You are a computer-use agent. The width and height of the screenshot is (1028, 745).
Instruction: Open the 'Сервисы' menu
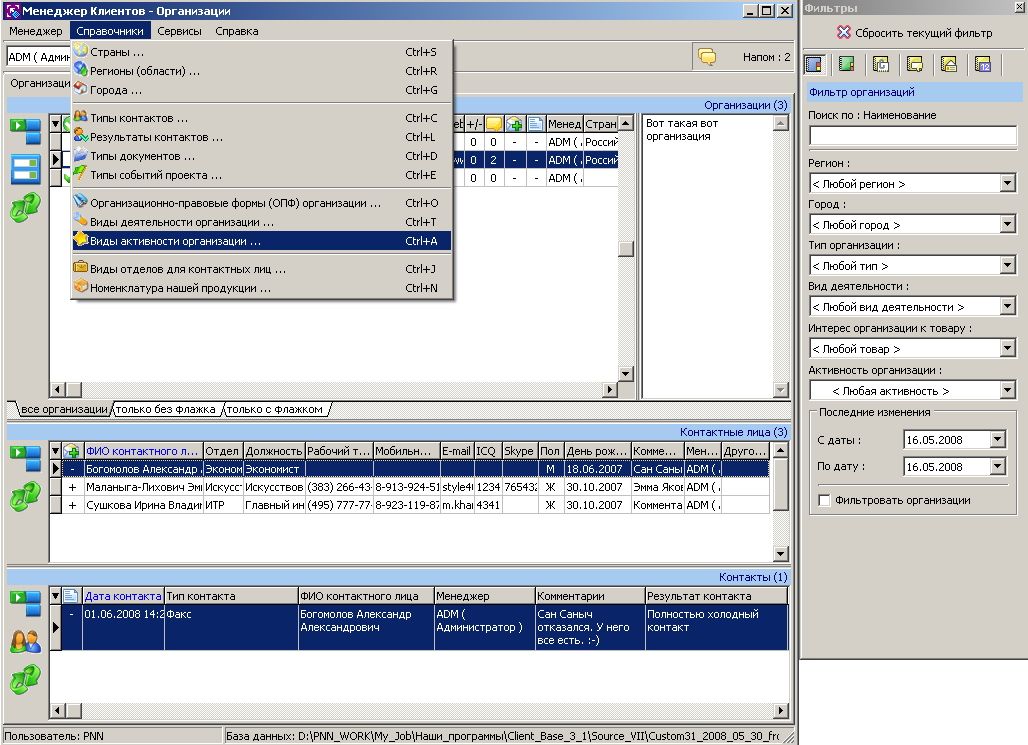(x=179, y=31)
